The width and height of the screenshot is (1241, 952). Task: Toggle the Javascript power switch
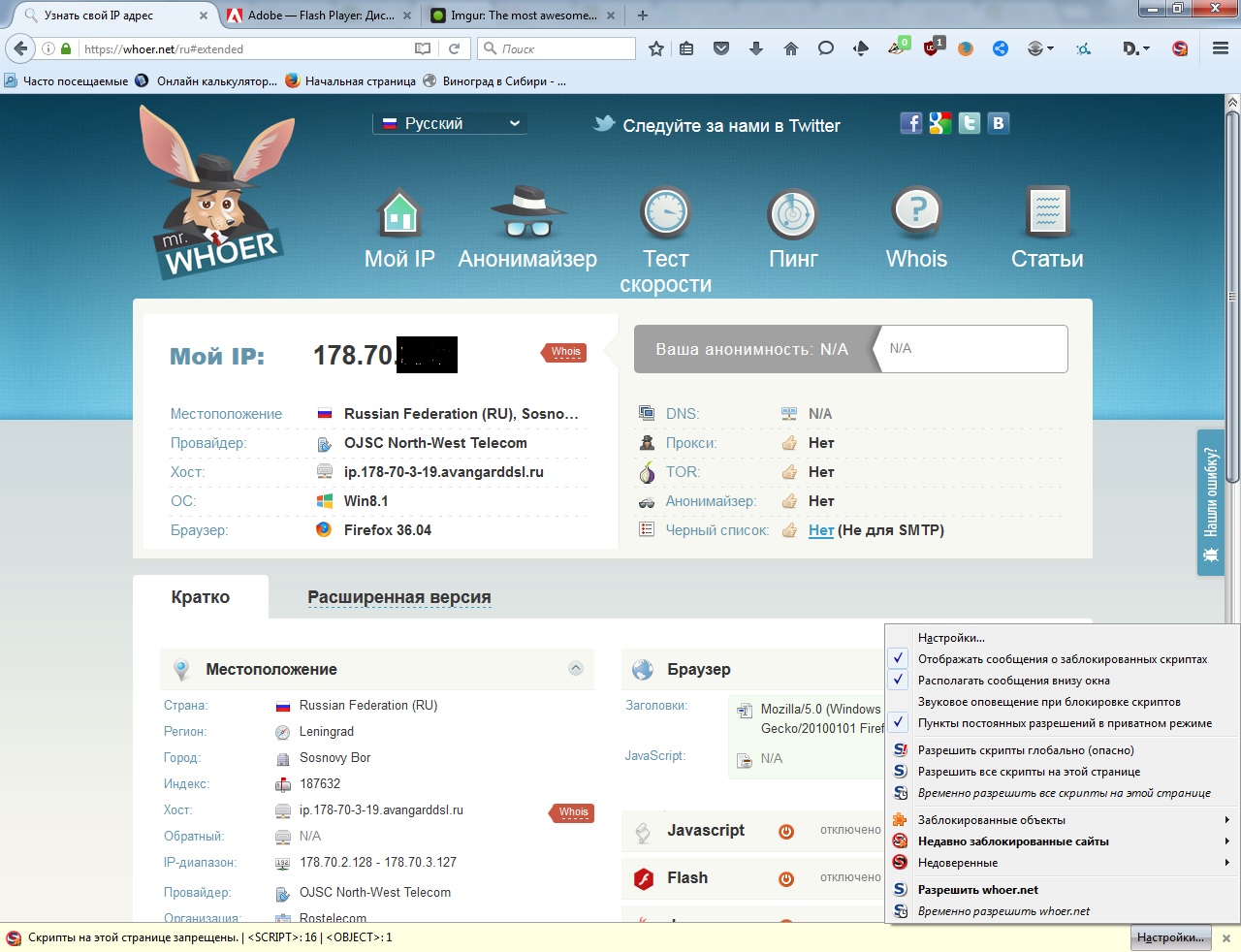tap(786, 831)
